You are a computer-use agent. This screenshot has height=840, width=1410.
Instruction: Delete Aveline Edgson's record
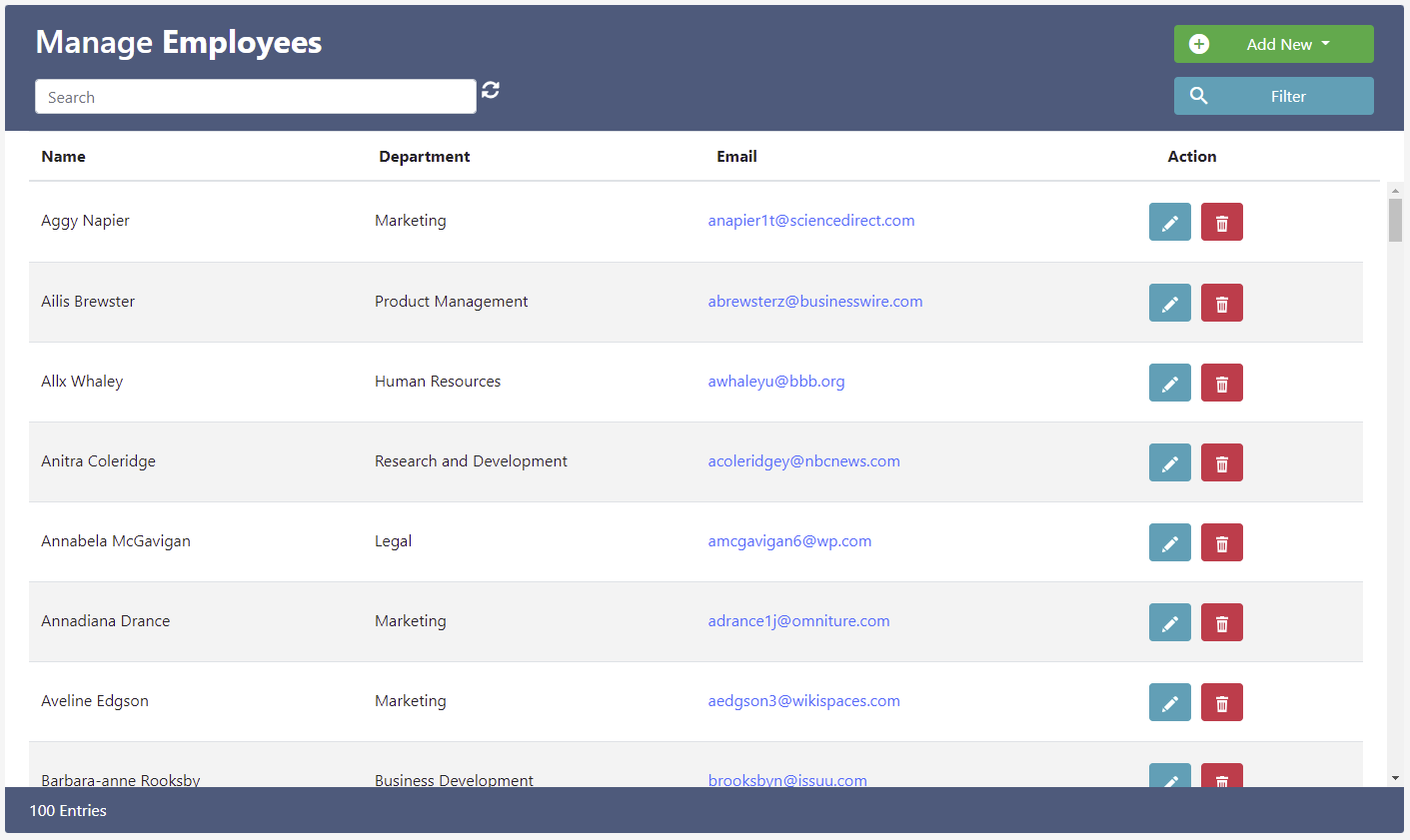tap(1221, 702)
